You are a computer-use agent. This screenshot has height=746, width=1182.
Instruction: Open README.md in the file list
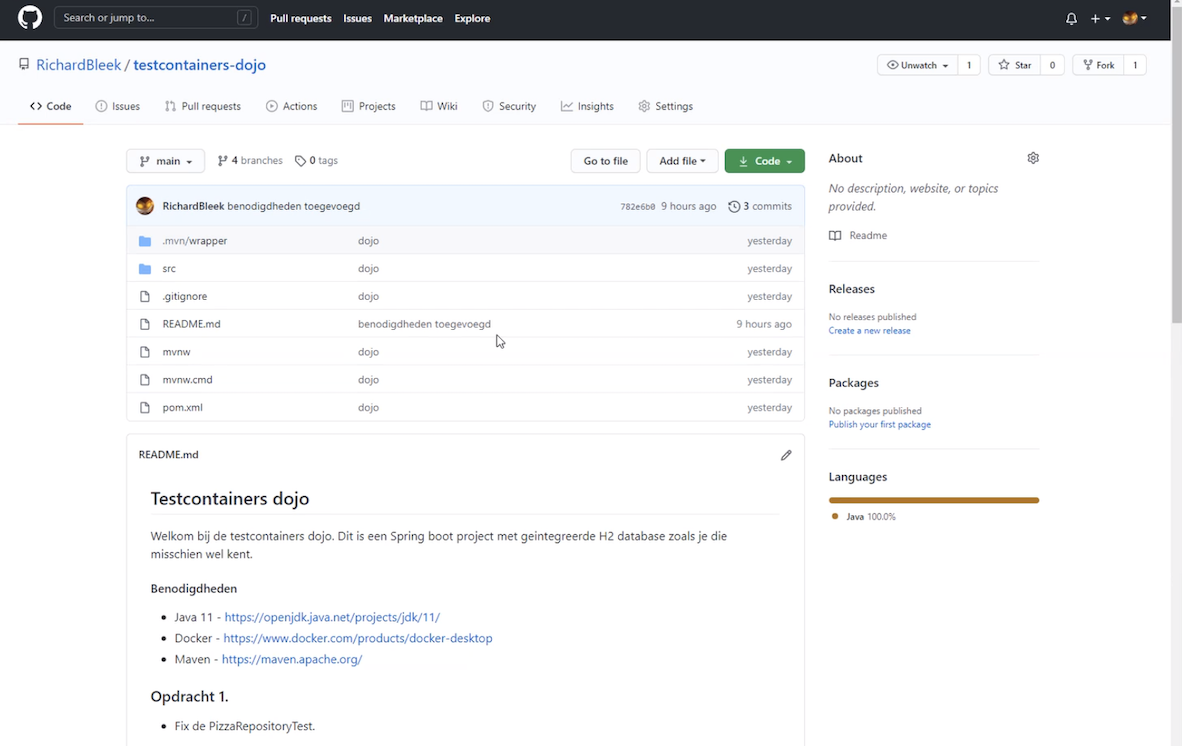191,324
